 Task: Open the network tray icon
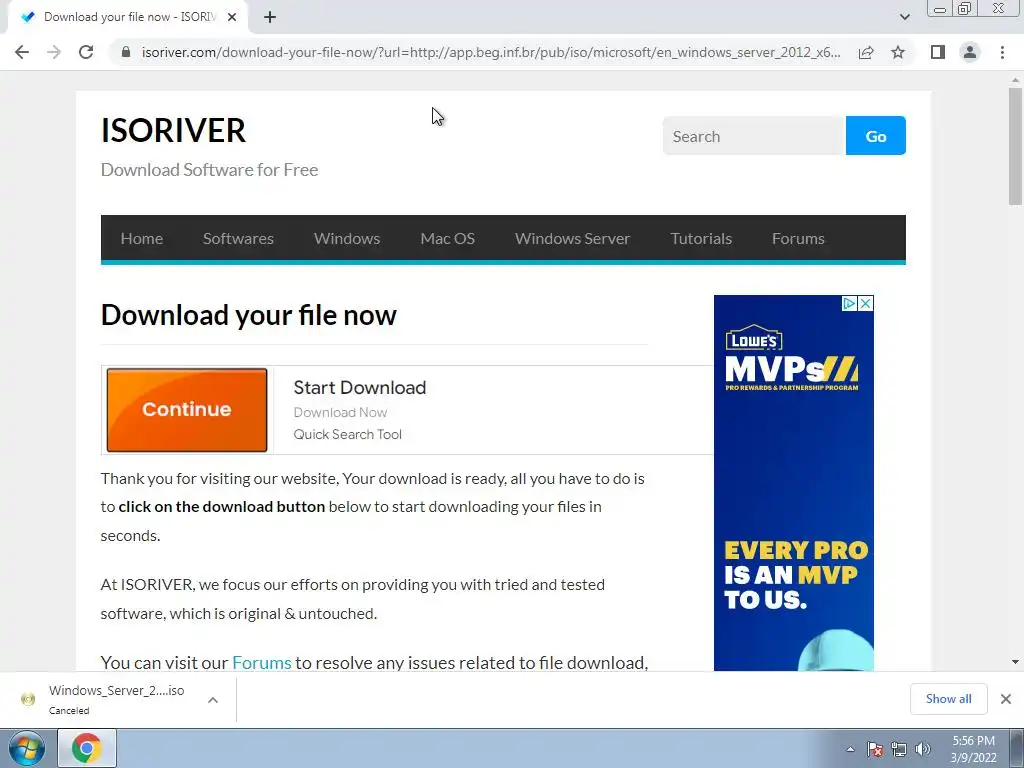tap(899, 749)
